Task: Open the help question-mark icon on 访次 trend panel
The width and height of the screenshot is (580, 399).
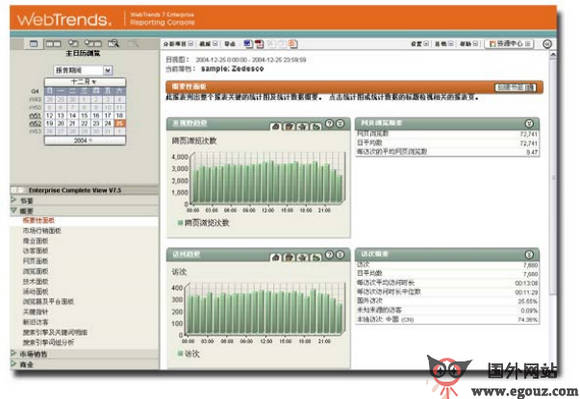Action: pyautogui.click(x=329, y=255)
